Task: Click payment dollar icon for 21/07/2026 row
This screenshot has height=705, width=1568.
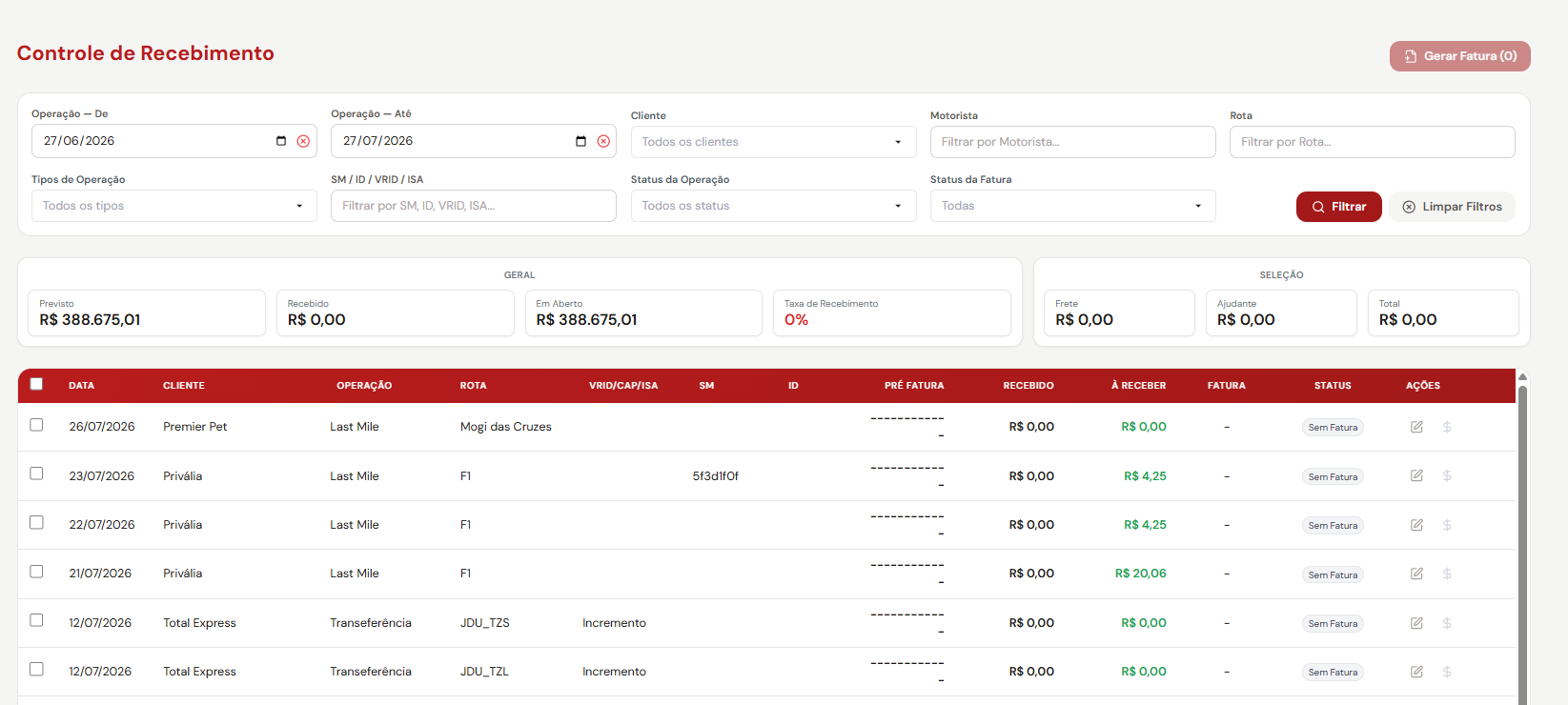Action: click(x=1447, y=574)
